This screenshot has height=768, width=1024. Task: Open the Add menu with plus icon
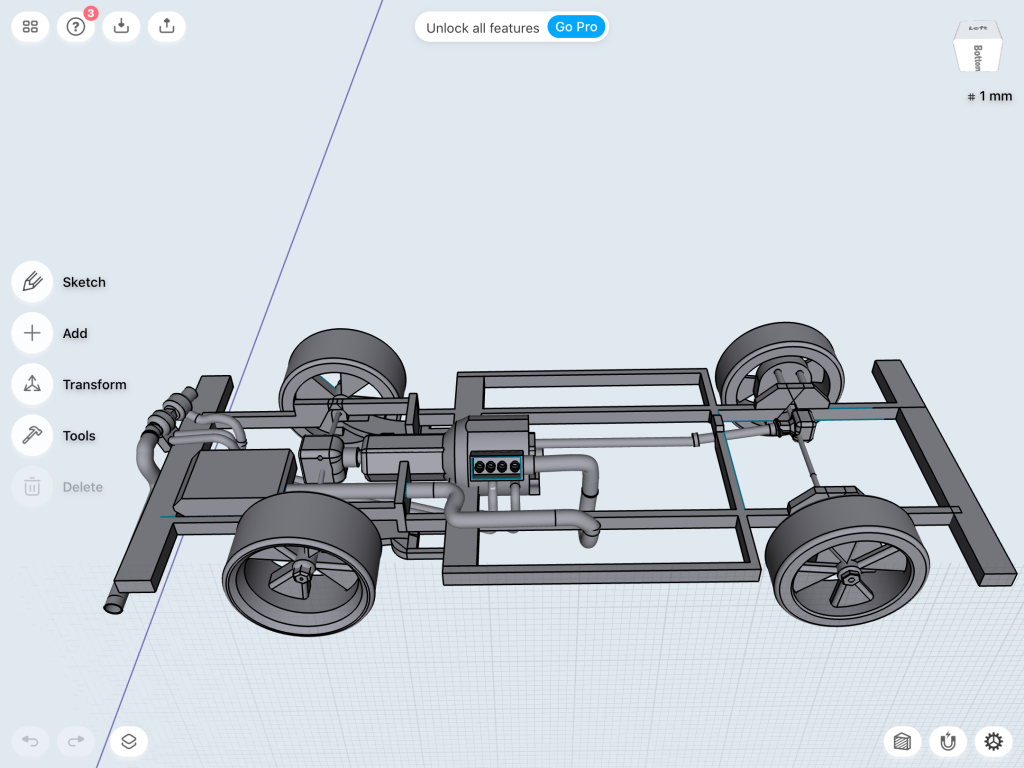point(32,333)
